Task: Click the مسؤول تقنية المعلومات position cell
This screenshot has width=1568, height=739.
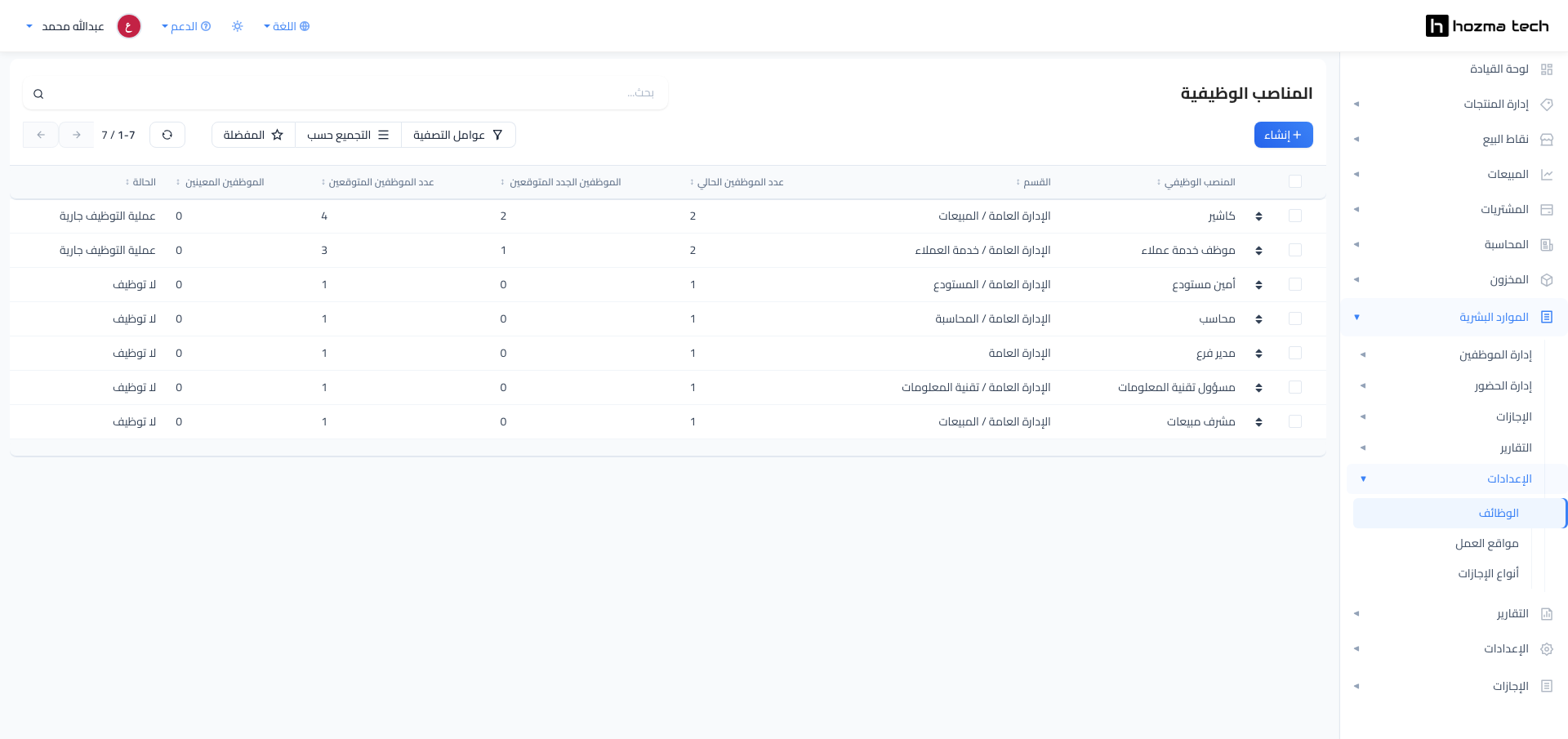Action: [1176, 388]
